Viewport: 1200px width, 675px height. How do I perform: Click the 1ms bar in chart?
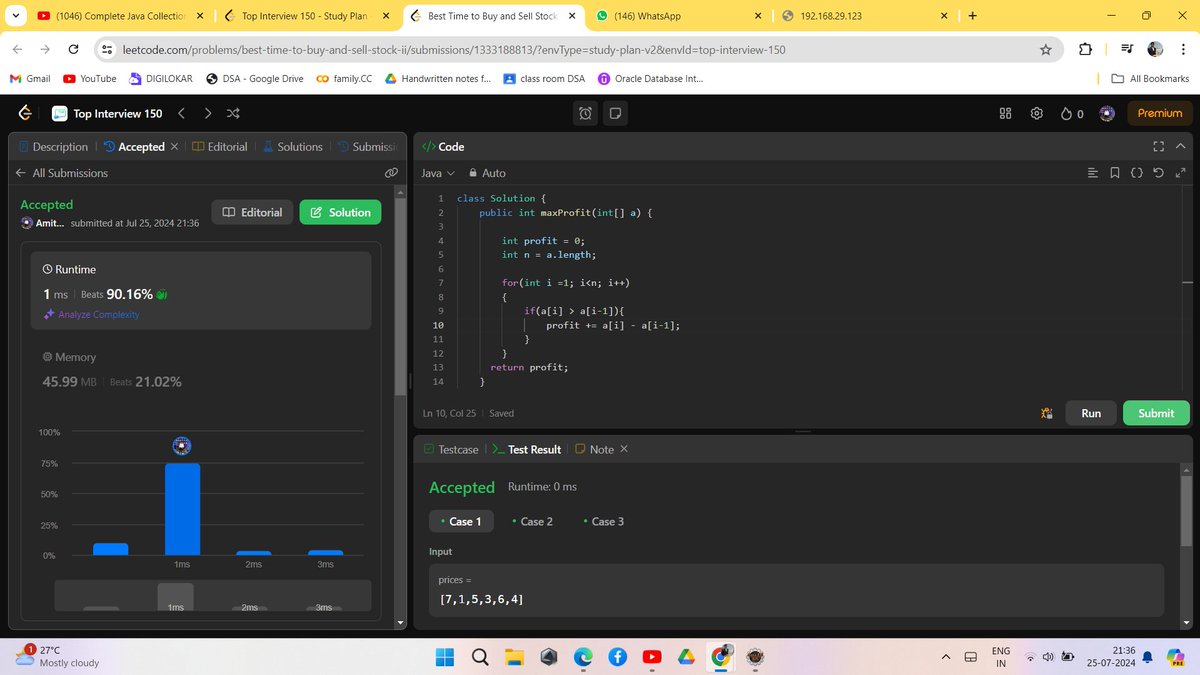click(182, 509)
